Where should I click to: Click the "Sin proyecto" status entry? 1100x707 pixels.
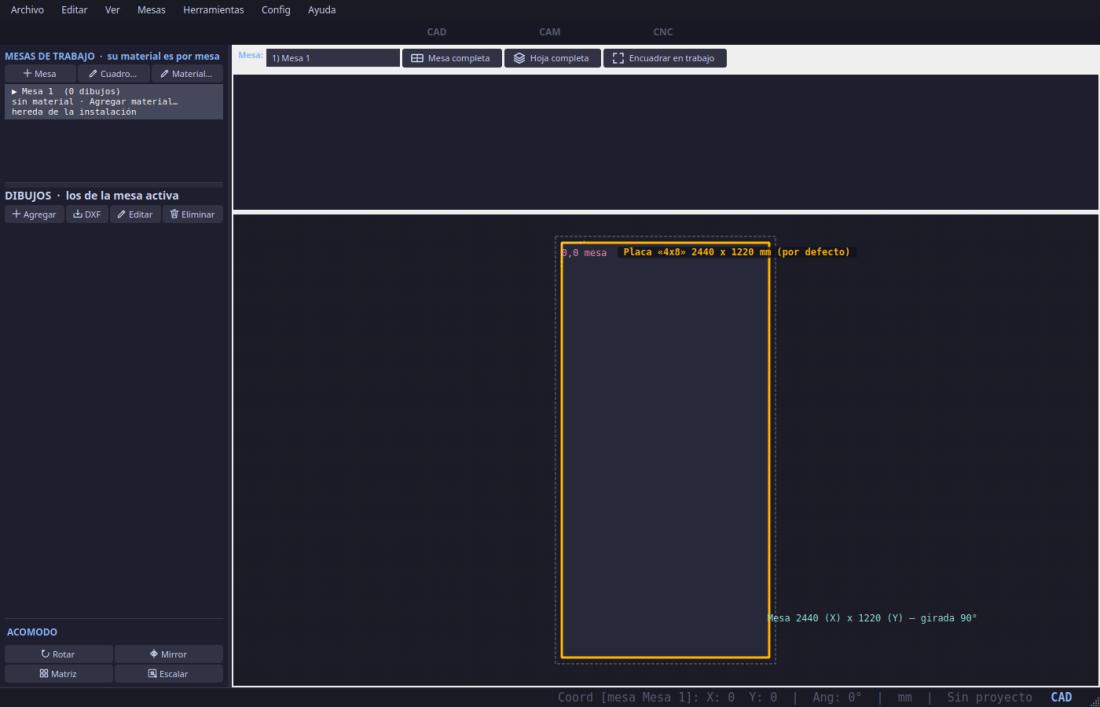coord(989,697)
